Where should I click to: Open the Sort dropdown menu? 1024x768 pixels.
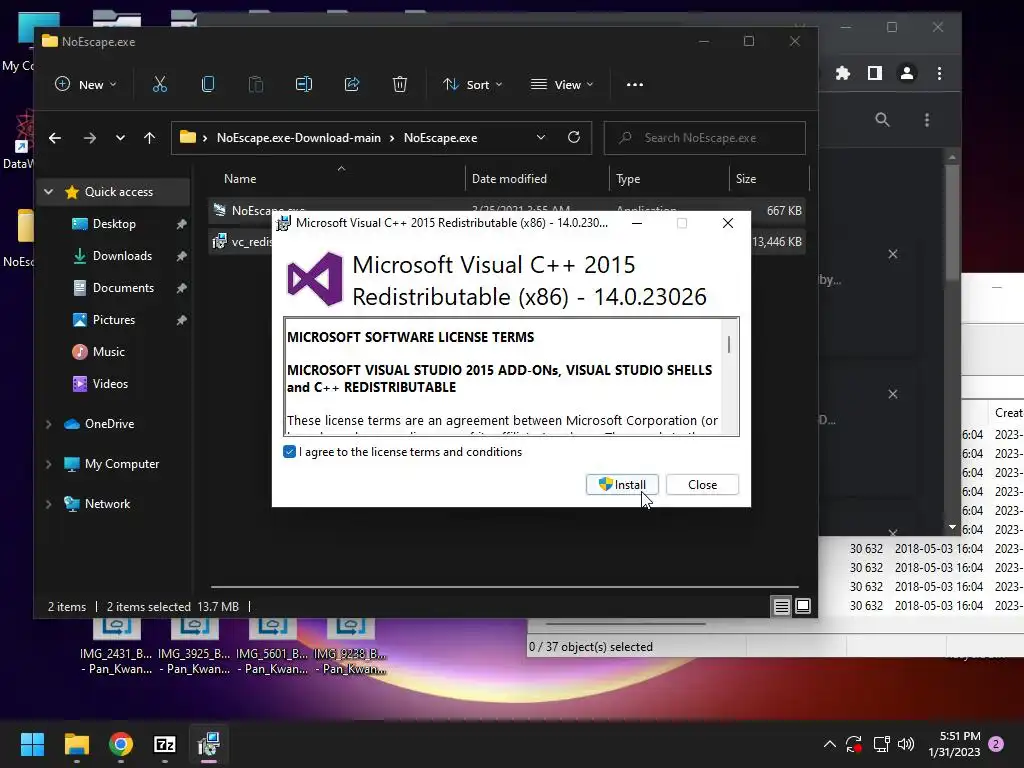click(472, 84)
